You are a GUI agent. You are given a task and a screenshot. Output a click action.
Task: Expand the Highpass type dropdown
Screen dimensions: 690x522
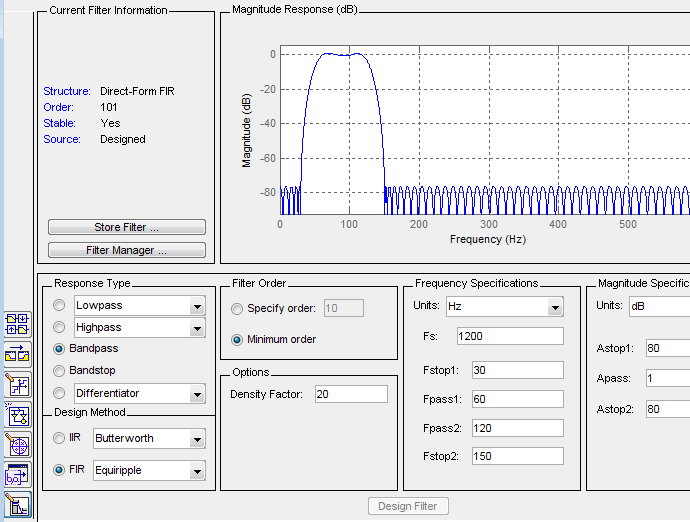[x=197, y=328]
